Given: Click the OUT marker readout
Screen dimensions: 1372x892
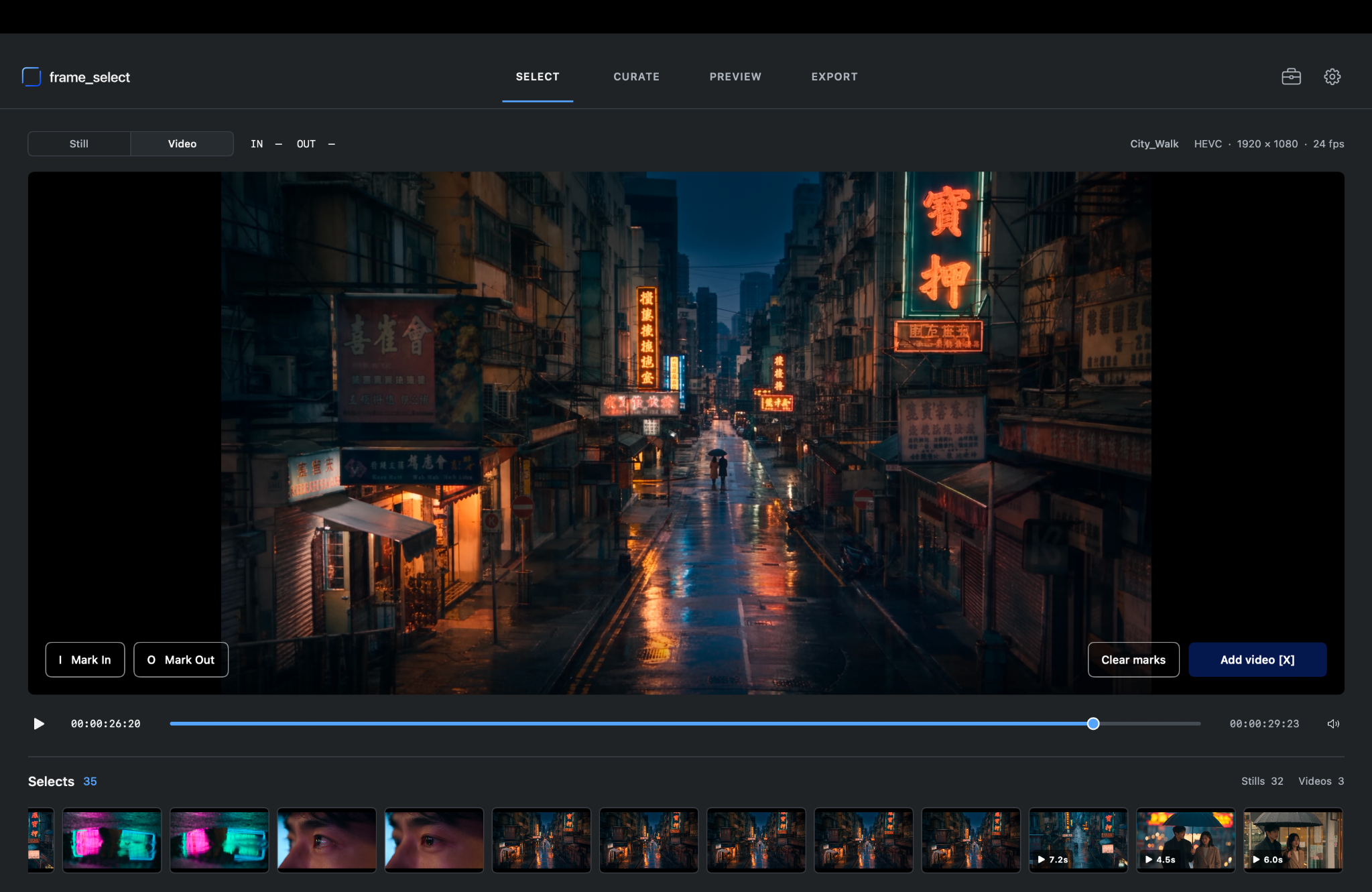Looking at the screenshot, I should point(316,143).
